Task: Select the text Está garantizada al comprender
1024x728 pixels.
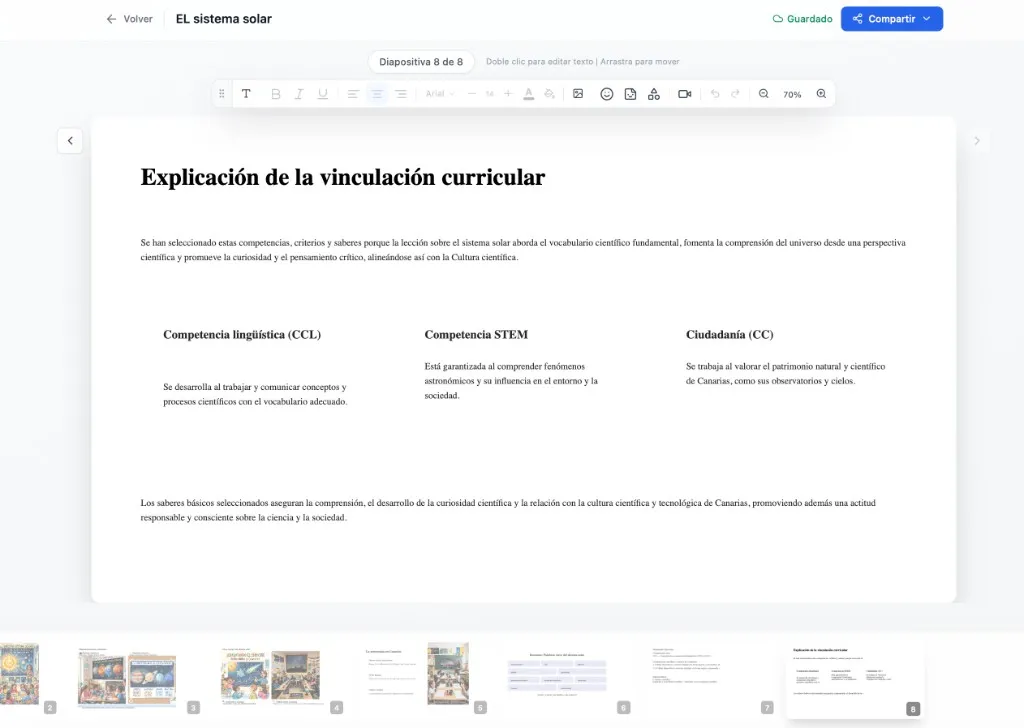Action: 511,381
